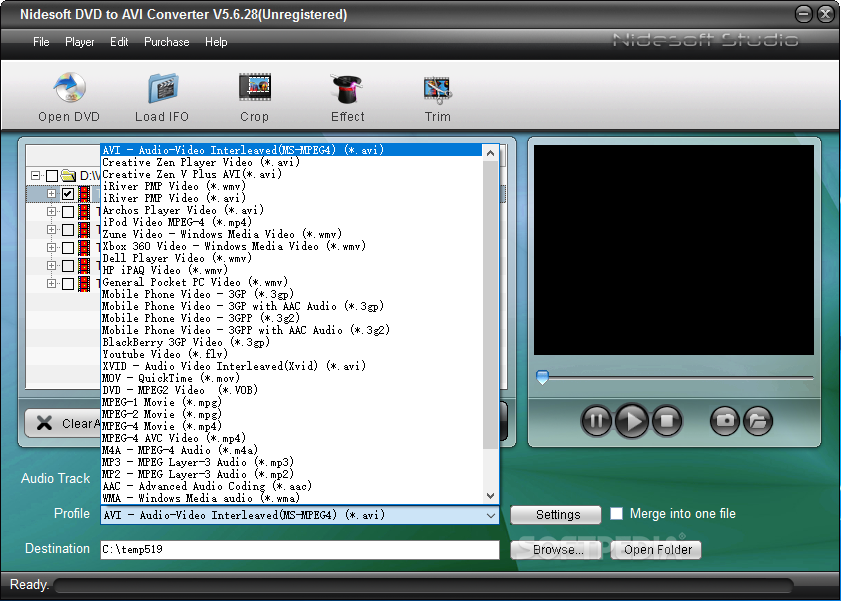Select BlackBerry 3GP Video profile
841x601 pixels.
(x=292, y=342)
